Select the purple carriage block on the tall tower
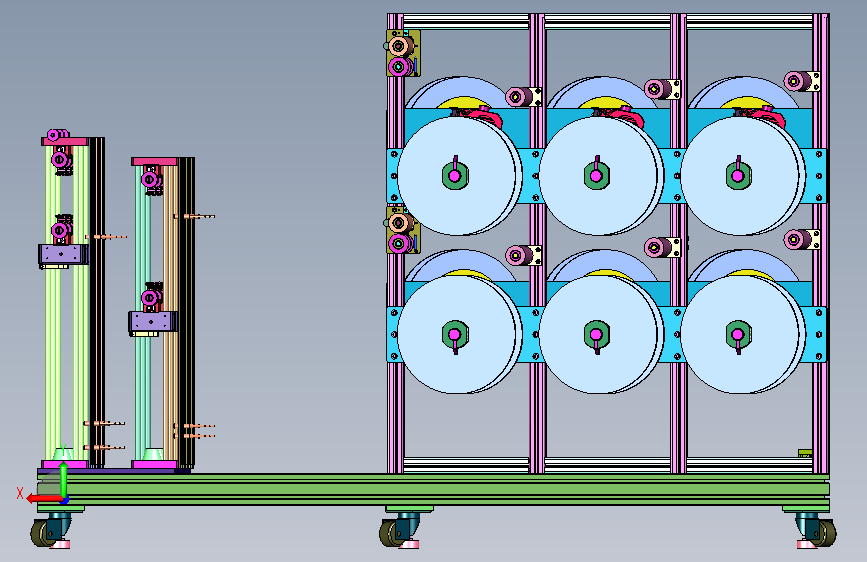 (x=64, y=254)
